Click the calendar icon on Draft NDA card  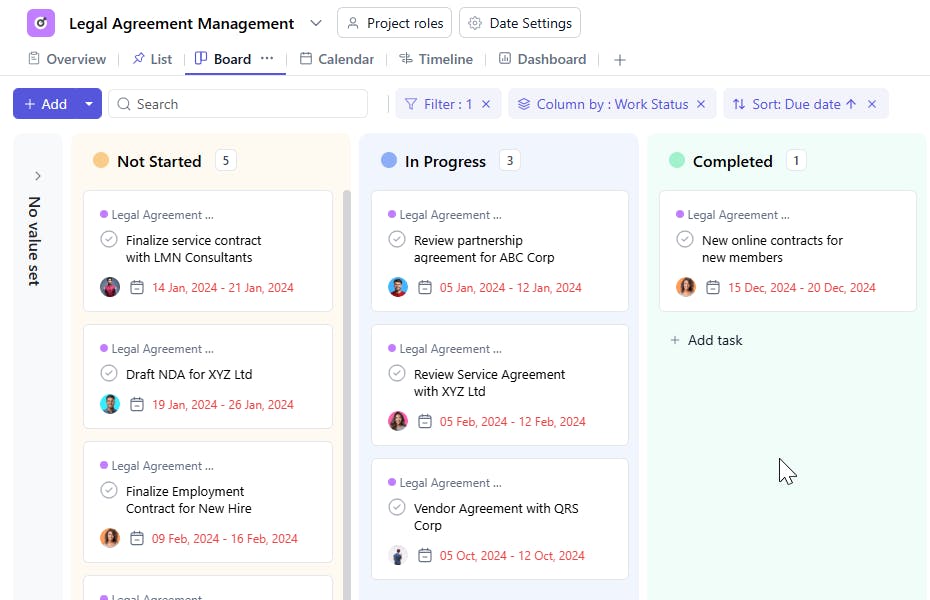[137, 405]
